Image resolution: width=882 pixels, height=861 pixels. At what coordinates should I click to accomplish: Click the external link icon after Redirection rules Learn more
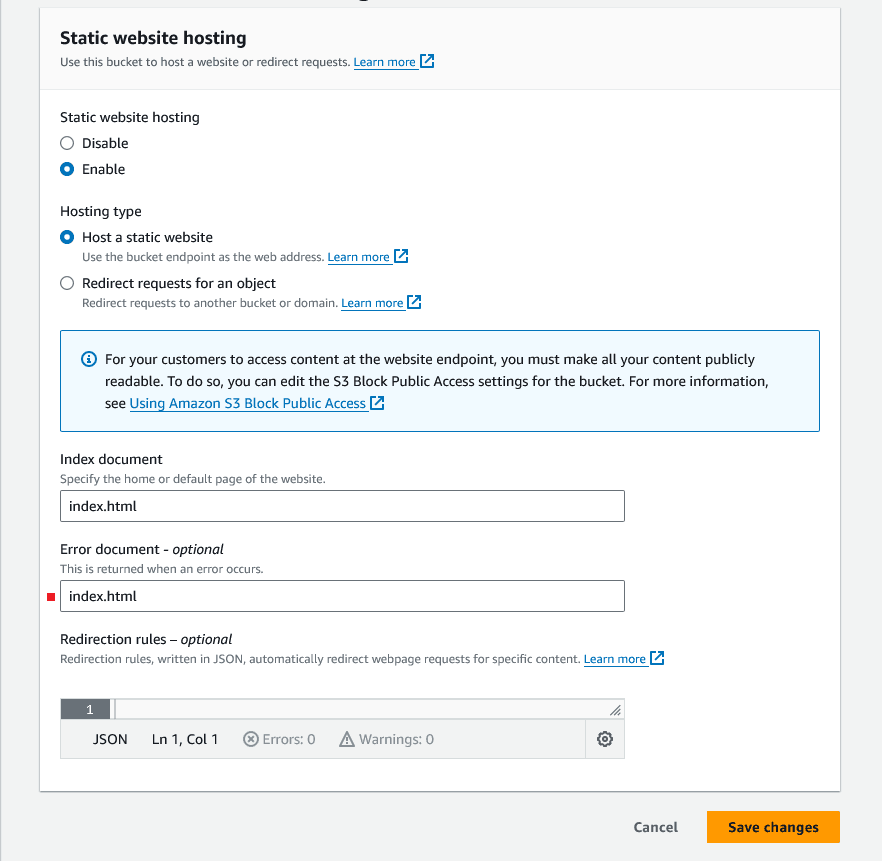656,658
